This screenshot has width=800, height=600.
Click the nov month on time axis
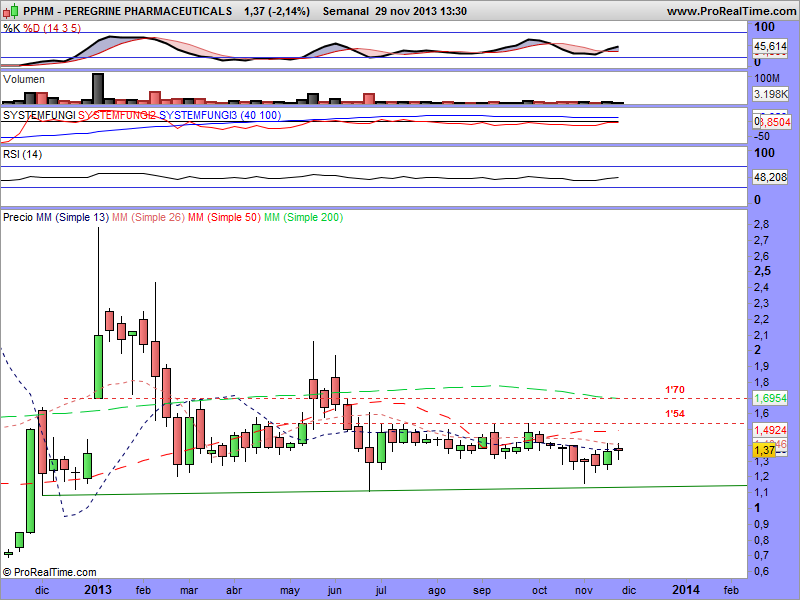click(x=584, y=590)
